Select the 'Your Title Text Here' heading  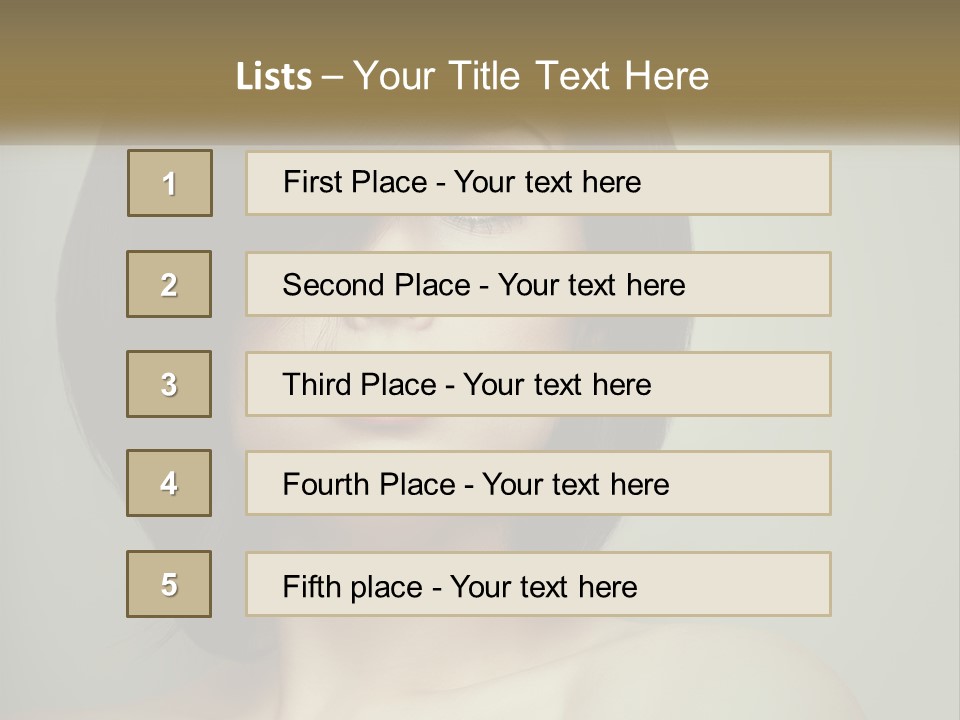click(531, 76)
